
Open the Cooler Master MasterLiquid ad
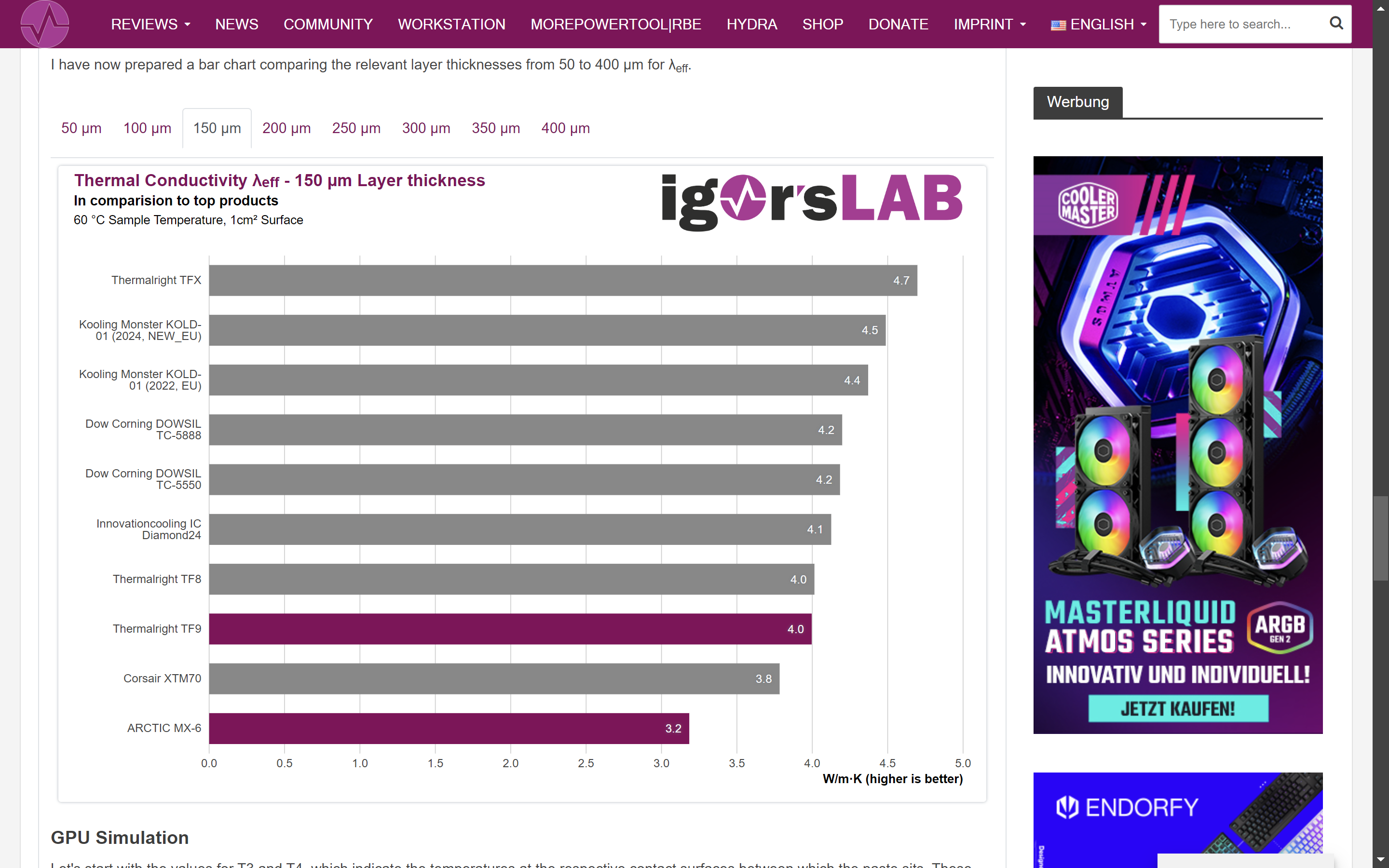tap(1178, 445)
